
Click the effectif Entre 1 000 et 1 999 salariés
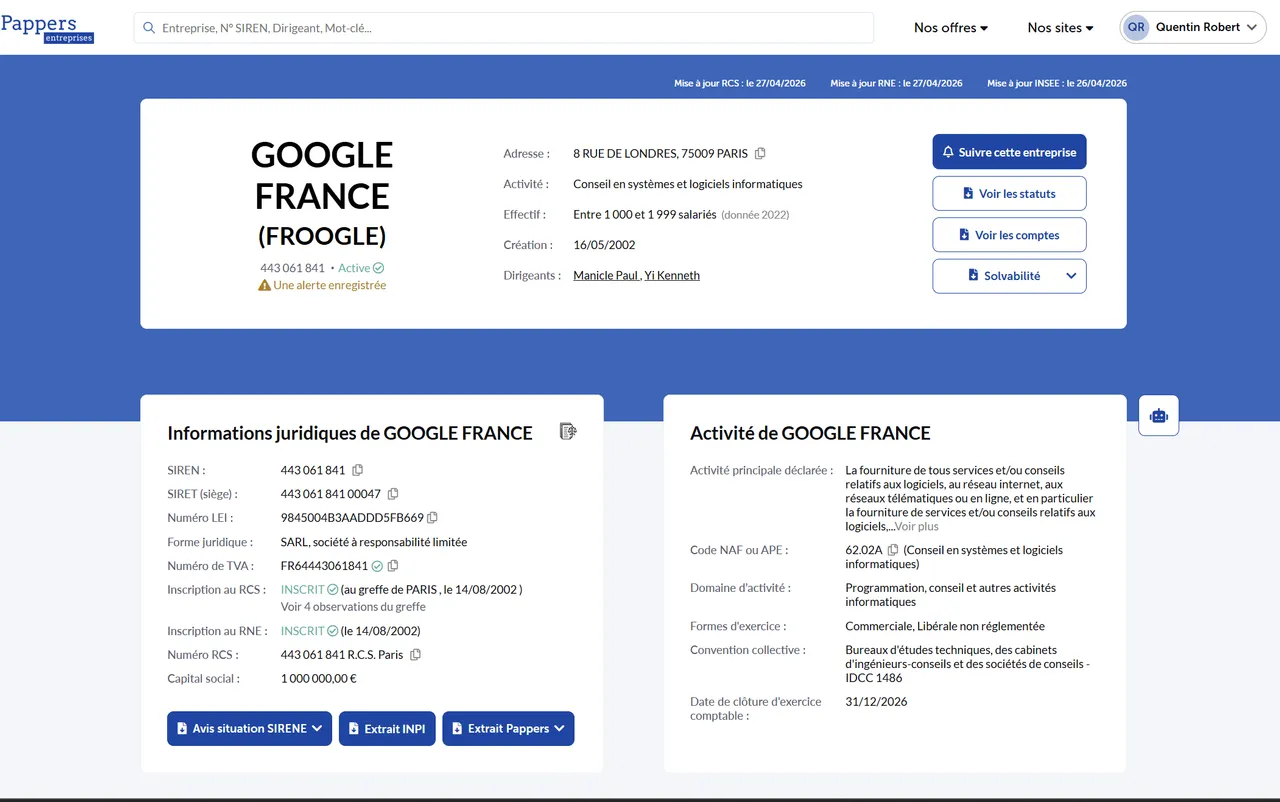pos(645,214)
